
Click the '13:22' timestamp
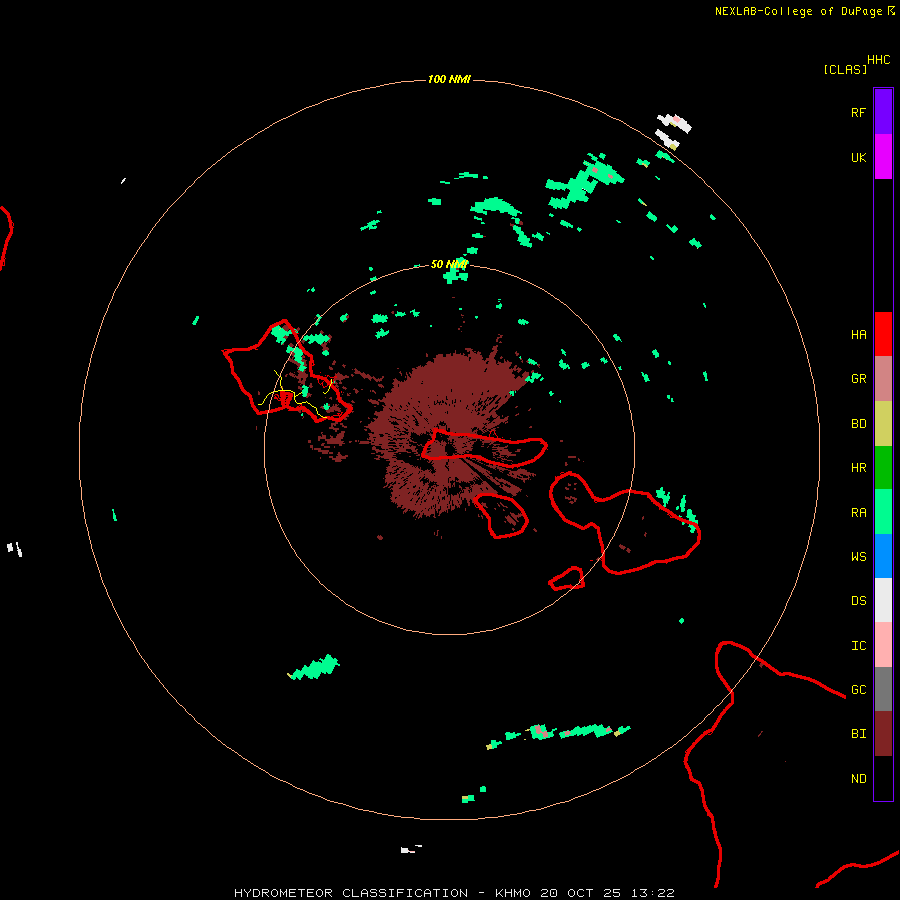pyautogui.click(x=653, y=893)
